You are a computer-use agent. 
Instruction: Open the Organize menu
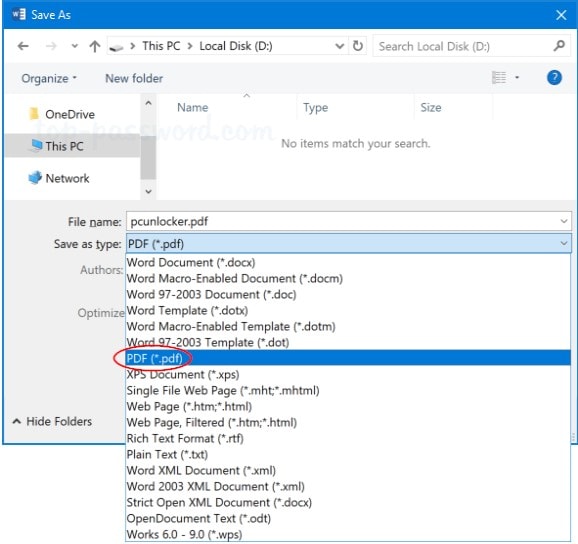(49, 79)
